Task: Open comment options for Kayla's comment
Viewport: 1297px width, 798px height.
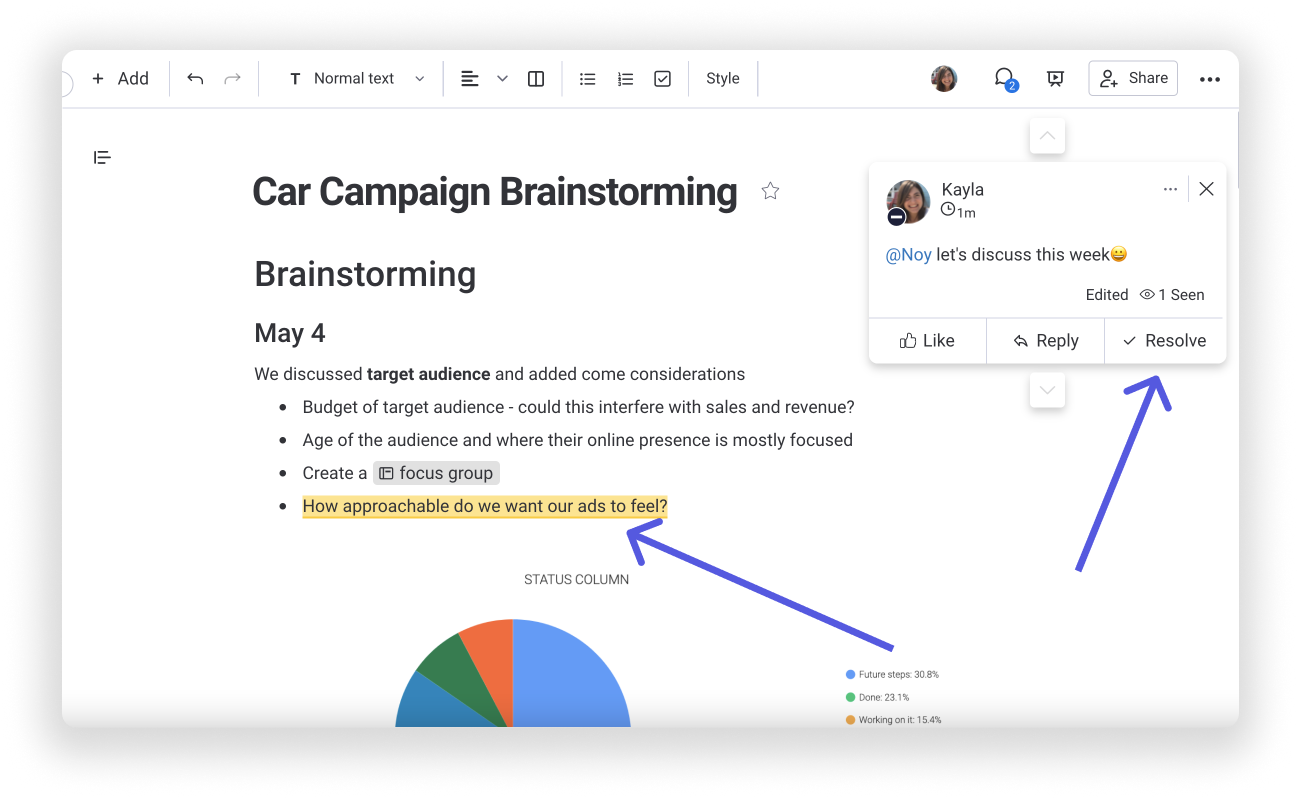Action: pos(1170,189)
